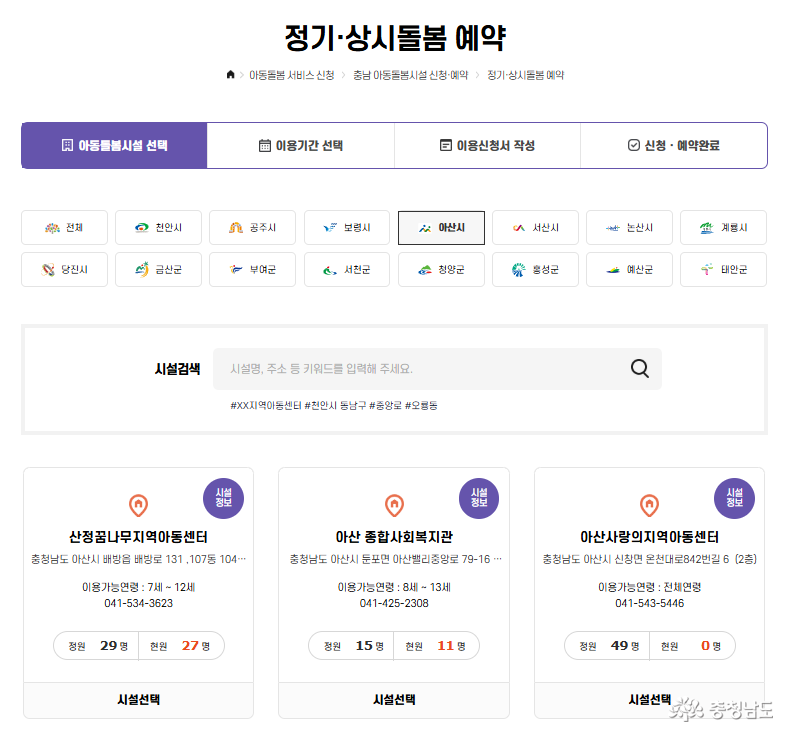Filter facilities by 당진시
789x733 pixels.
[x=64, y=270]
